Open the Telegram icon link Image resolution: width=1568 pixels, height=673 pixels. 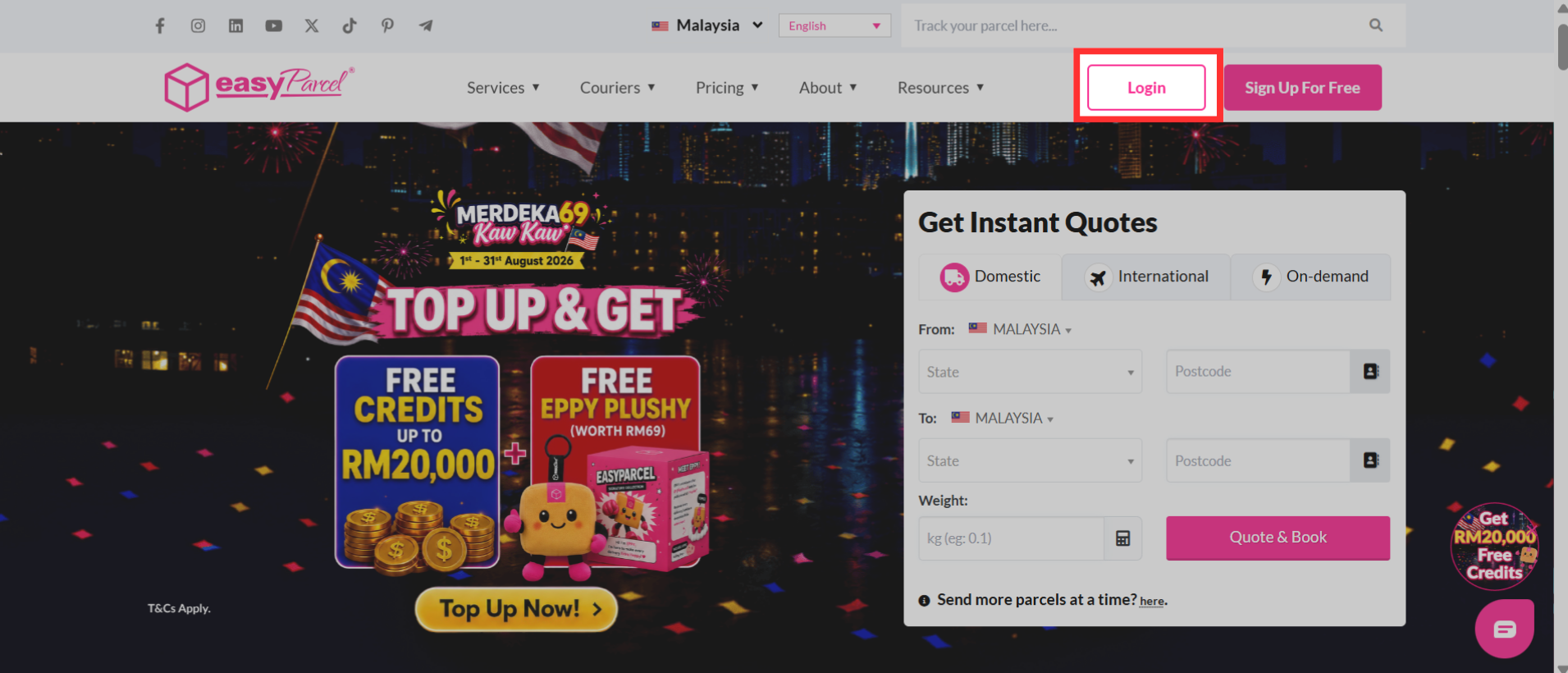pyautogui.click(x=426, y=25)
